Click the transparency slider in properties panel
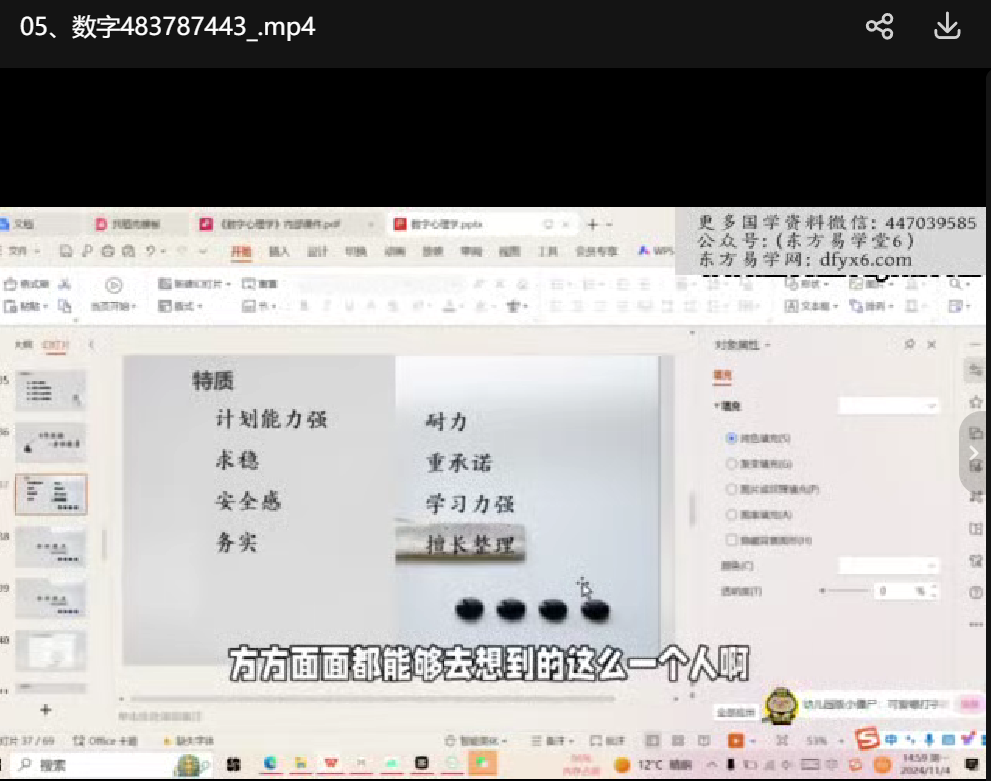991x781 pixels. coord(840,591)
